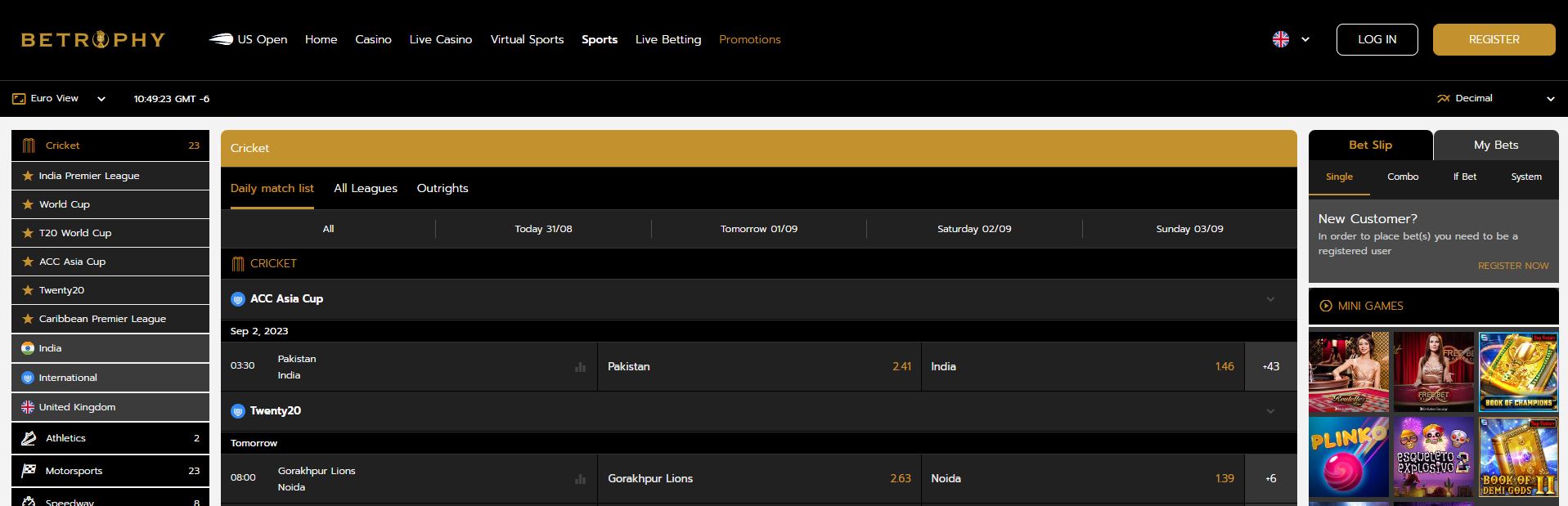Switch to the All Leagues tab
1568x506 pixels.
pyautogui.click(x=366, y=188)
